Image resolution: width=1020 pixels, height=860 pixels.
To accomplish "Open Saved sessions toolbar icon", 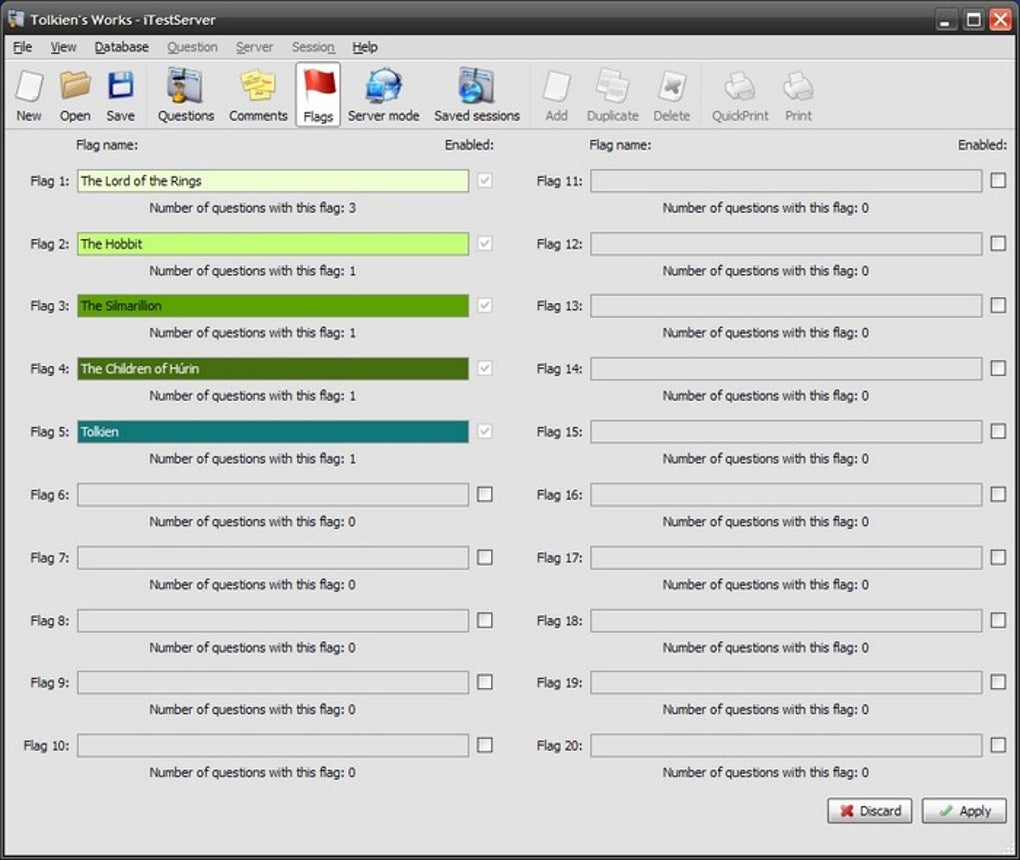I will pyautogui.click(x=477, y=95).
